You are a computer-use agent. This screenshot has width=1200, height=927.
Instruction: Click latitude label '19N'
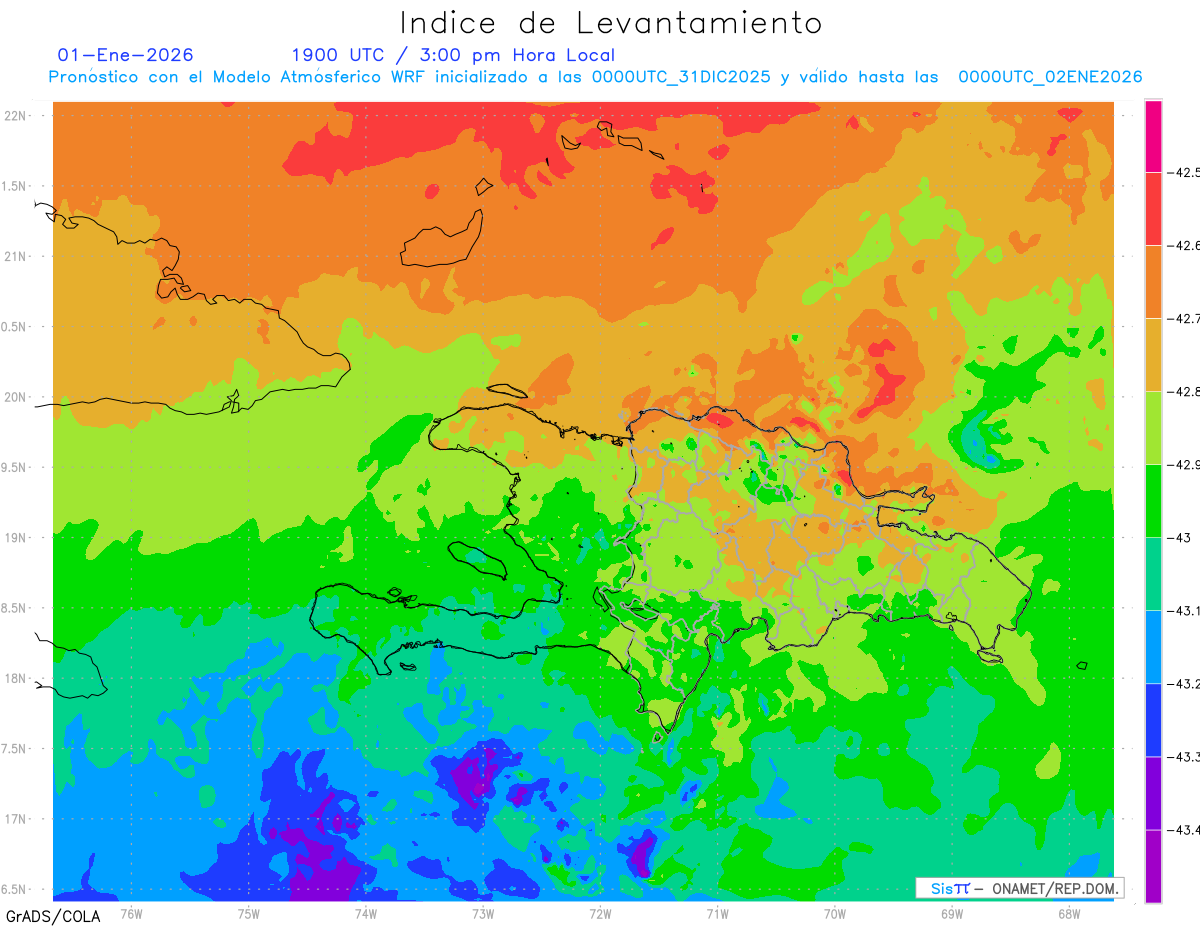click(x=17, y=538)
